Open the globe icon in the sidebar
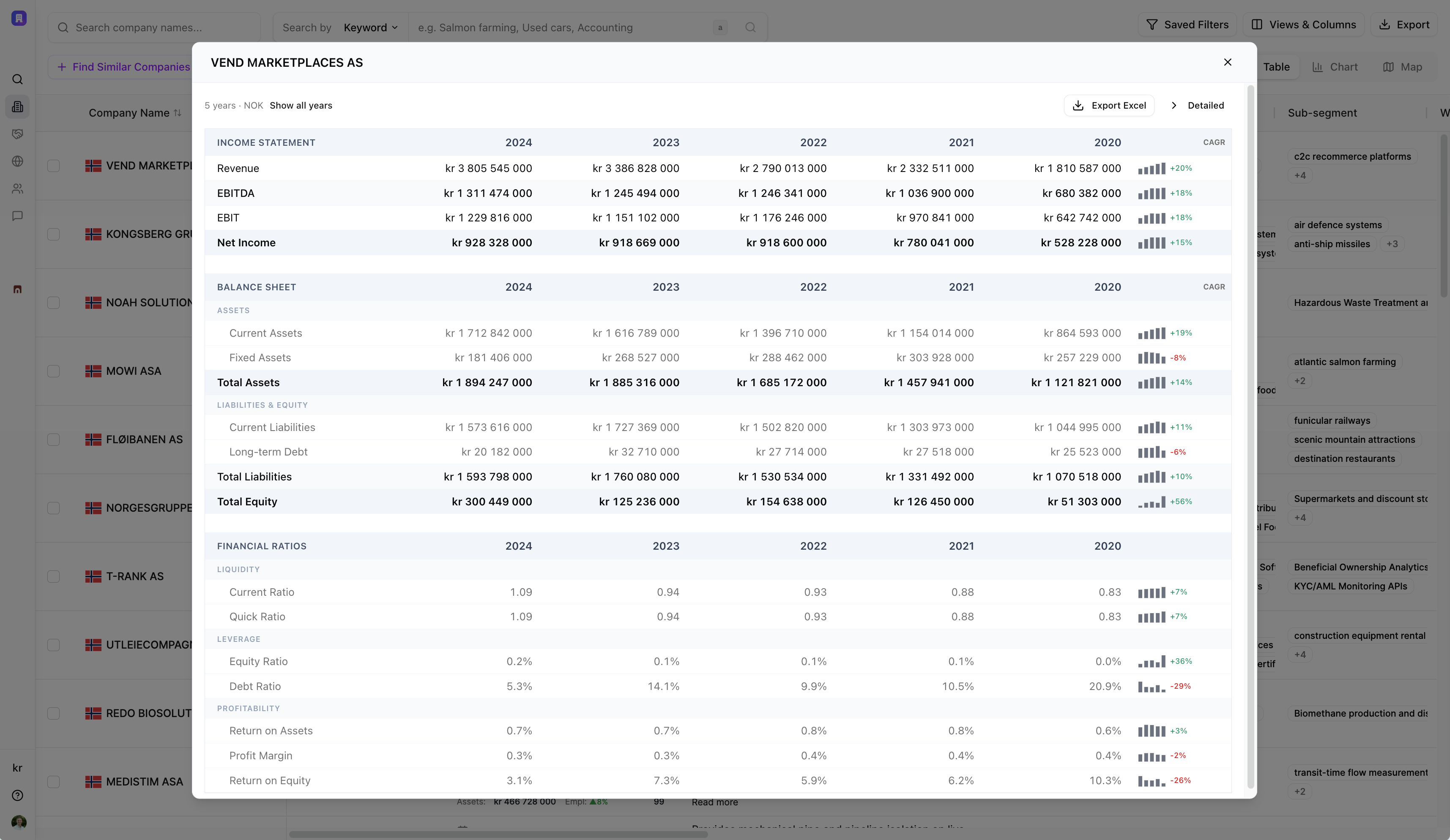This screenshot has height=840, width=1450. pos(18,161)
